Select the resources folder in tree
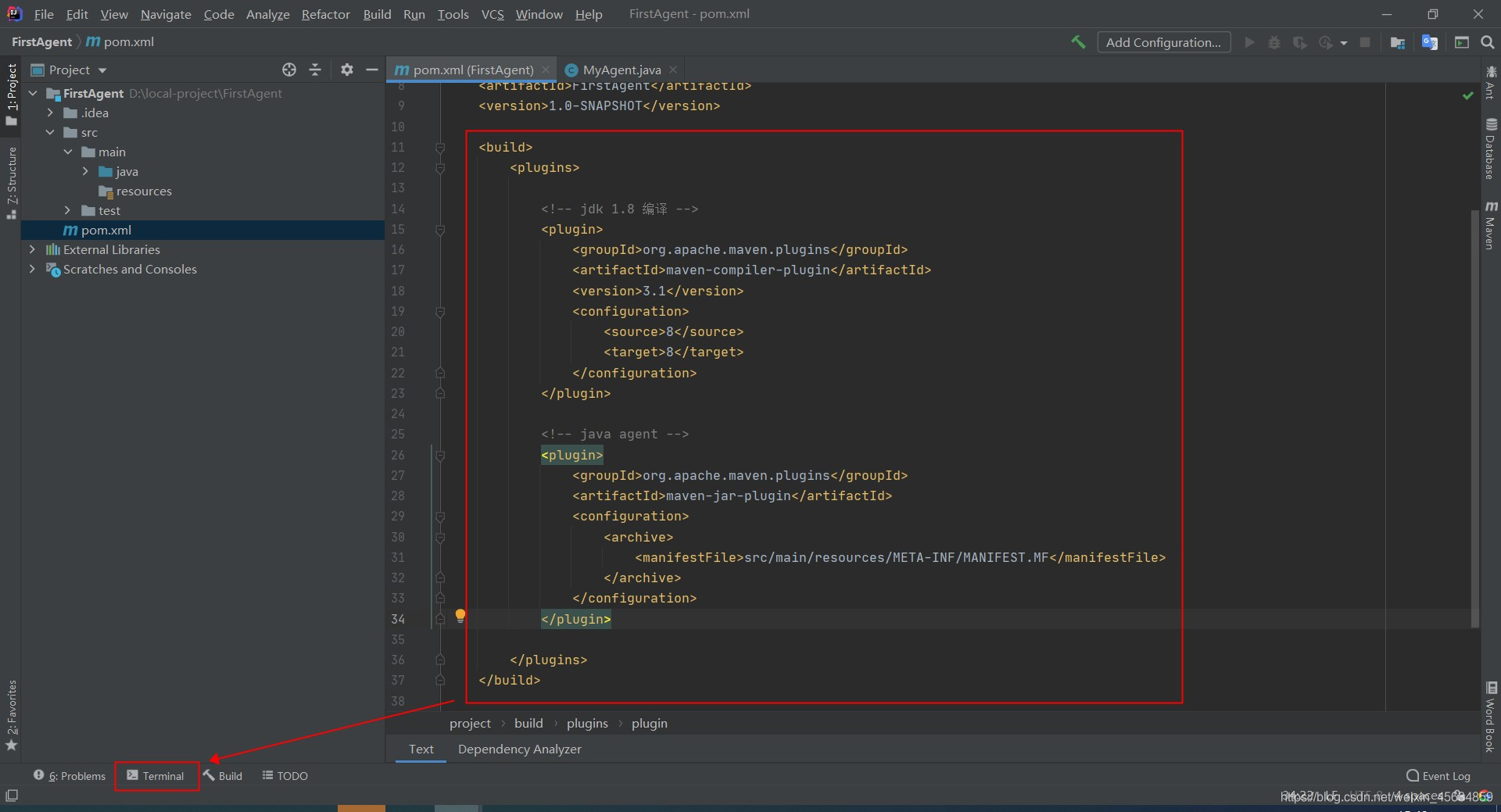This screenshot has height=812, width=1501. pyautogui.click(x=144, y=191)
